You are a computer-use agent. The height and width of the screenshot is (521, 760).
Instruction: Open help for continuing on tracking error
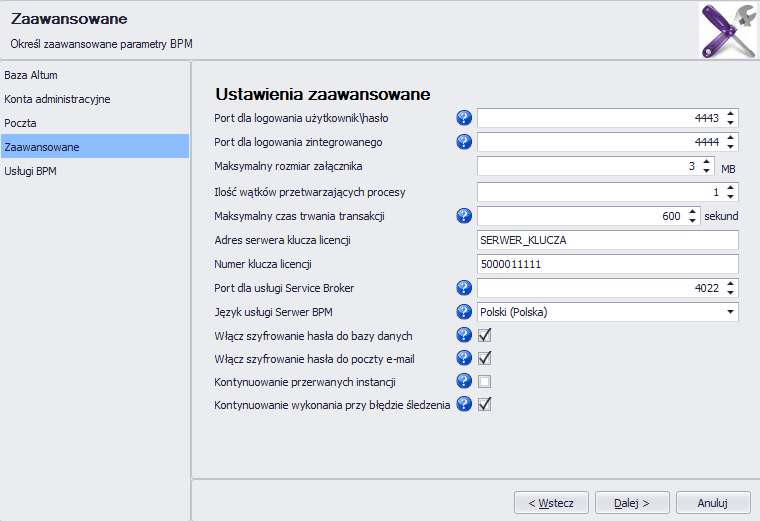(464, 404)
